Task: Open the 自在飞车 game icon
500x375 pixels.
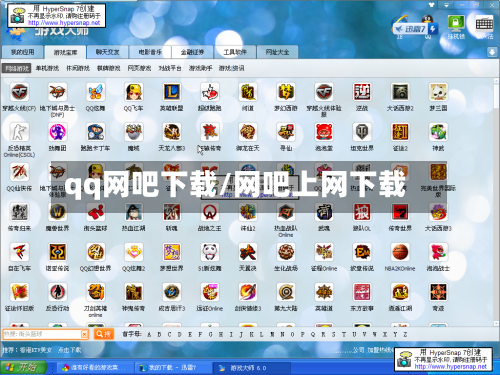Action: click(x=19, y=252)
